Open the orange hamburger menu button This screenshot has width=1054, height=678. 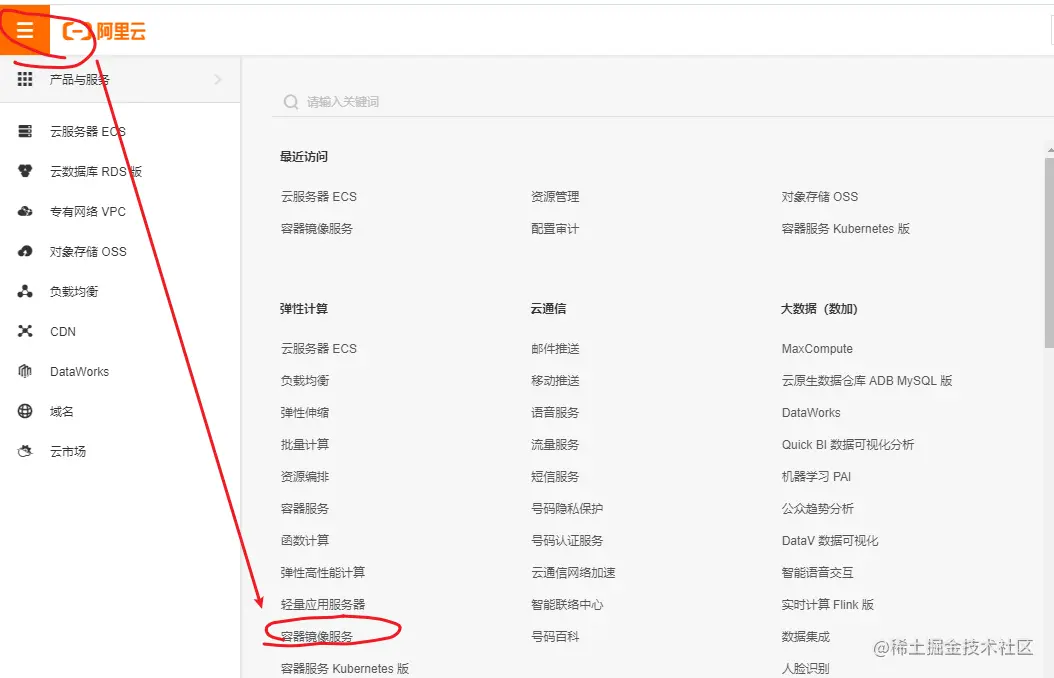pyautogui.click(x=25, y=30)
